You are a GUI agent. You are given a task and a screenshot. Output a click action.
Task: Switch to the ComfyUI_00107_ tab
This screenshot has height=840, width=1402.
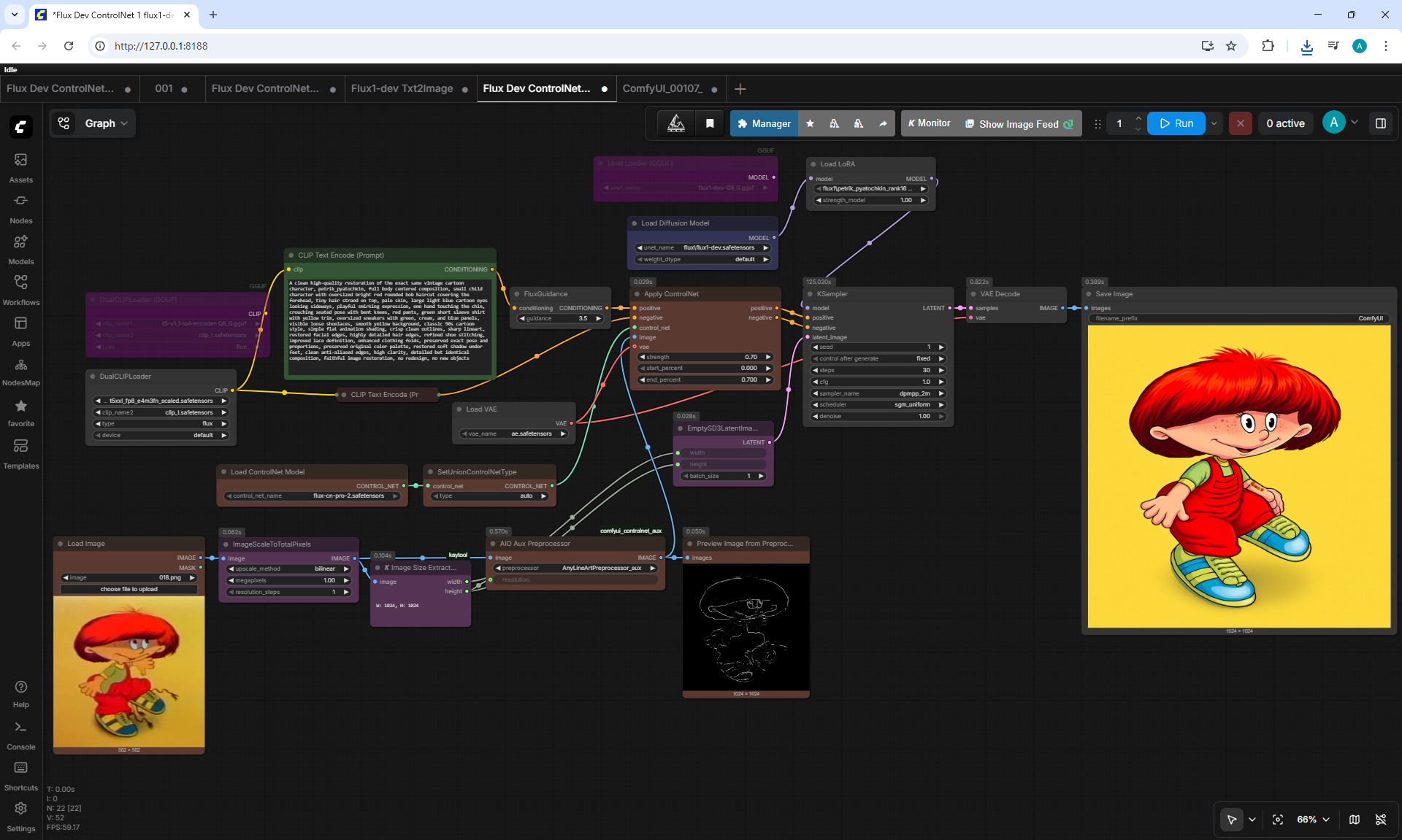[663, 88]
